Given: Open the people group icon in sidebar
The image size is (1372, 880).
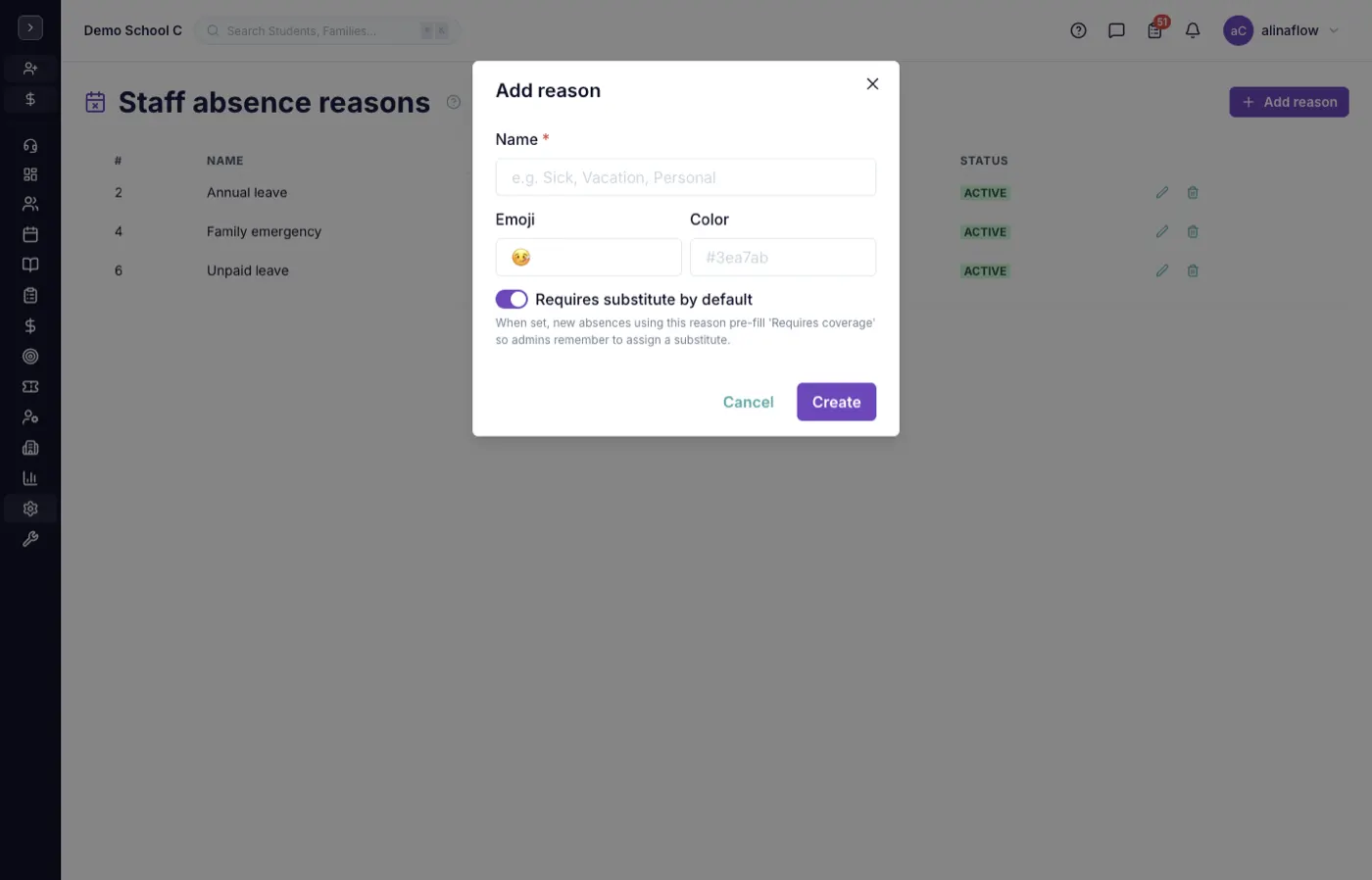Looking at the screenshot, I should click(30, 204).
